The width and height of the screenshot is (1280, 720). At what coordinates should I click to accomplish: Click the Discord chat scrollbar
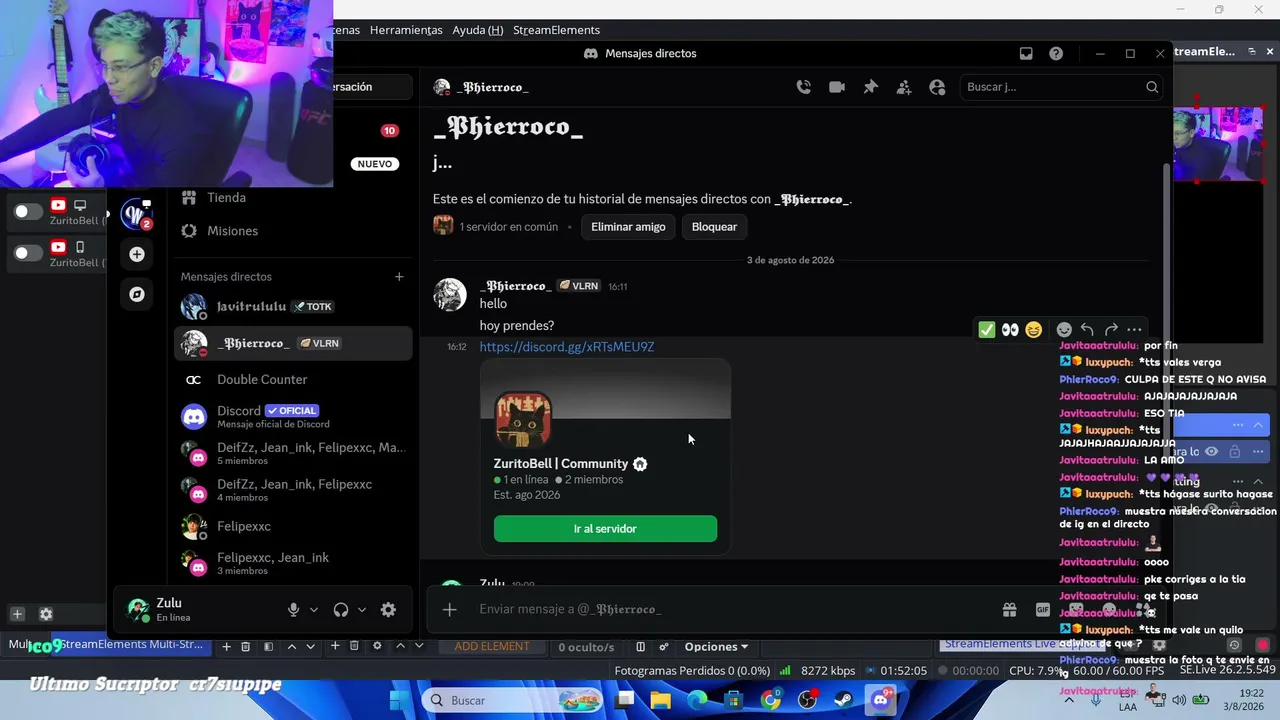(x=1165, y=300)
